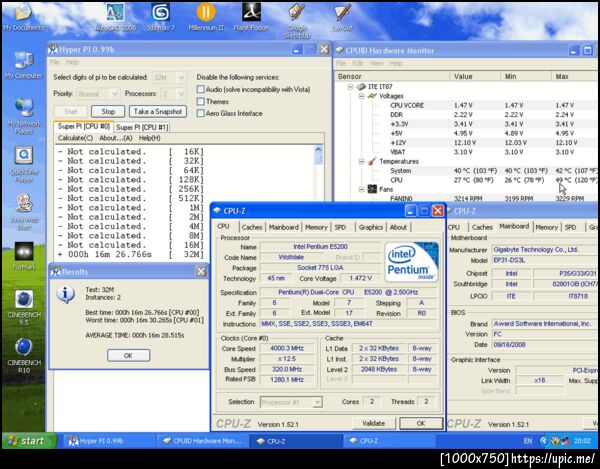The height and width of the screenshot is (469, 600).
Task: Open the My Computer desktop icon
Action: click(x=23, y=62)
